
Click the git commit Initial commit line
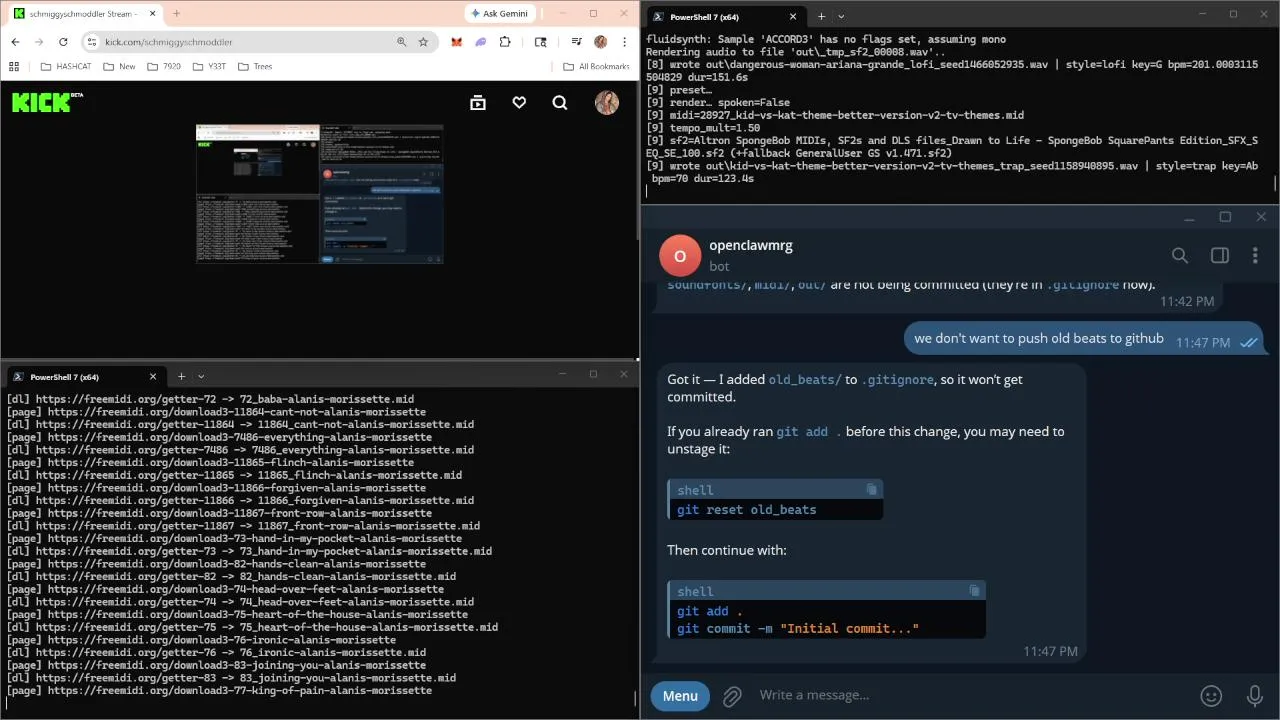pos(797,628)
